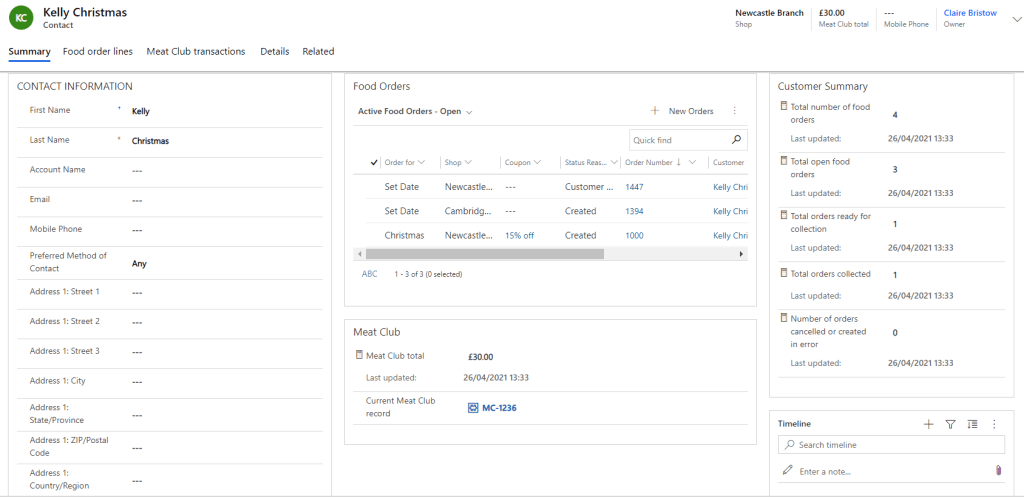Click the plus icon in Timeline
The height and width of the screenshot is (497, 1024).
coord(928,424)
